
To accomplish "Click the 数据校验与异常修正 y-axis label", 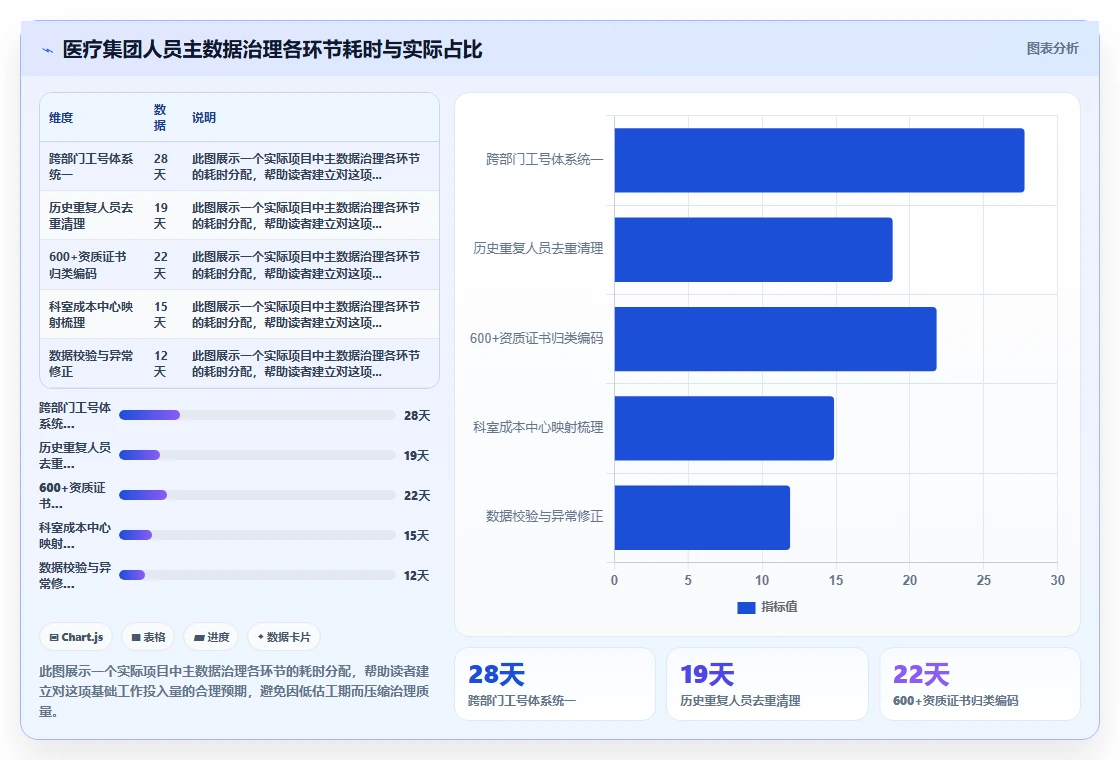I will 544,516.
